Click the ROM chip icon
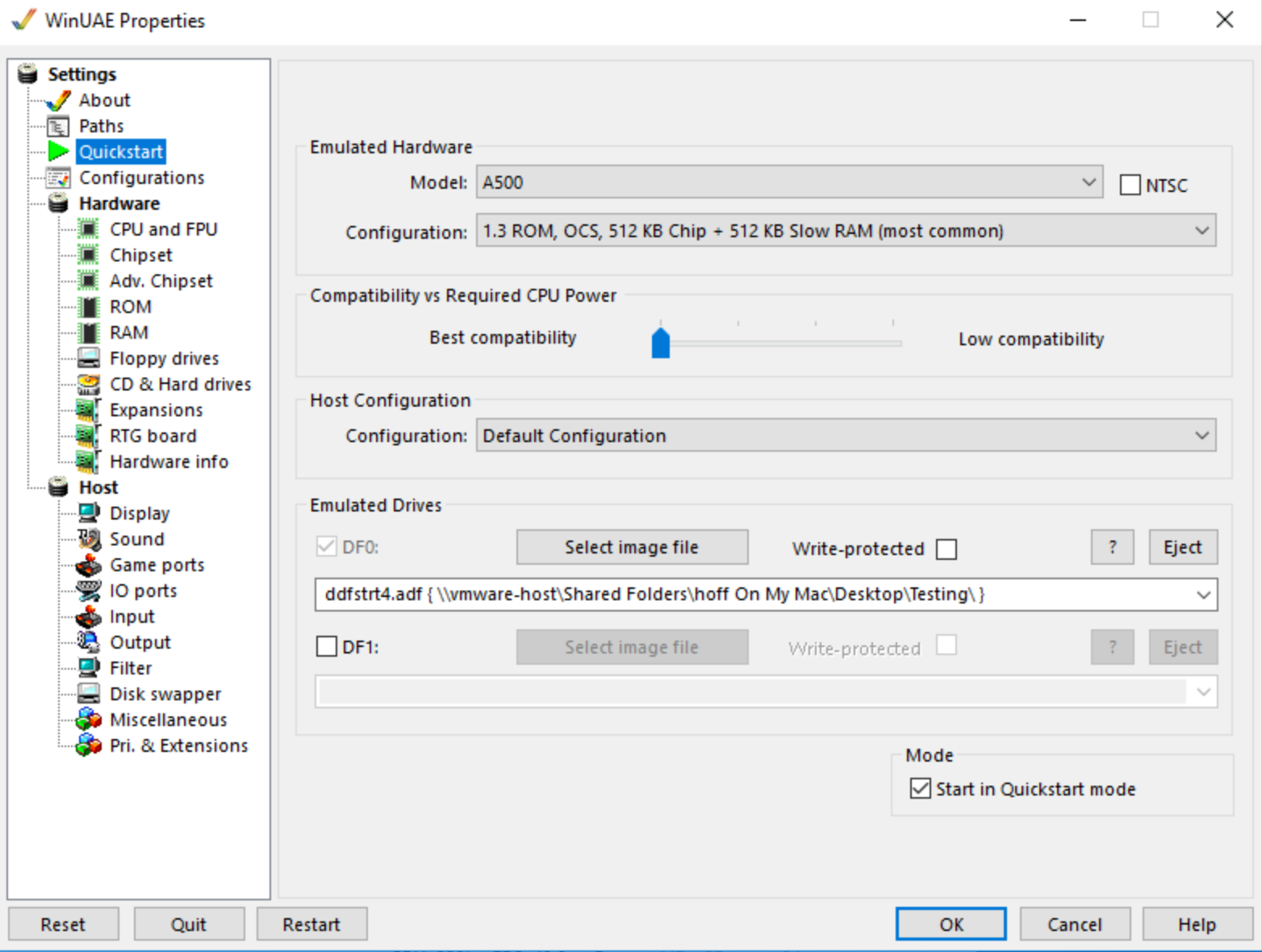1262x952 pixels. pyautogui.click(x=89, y=307)
